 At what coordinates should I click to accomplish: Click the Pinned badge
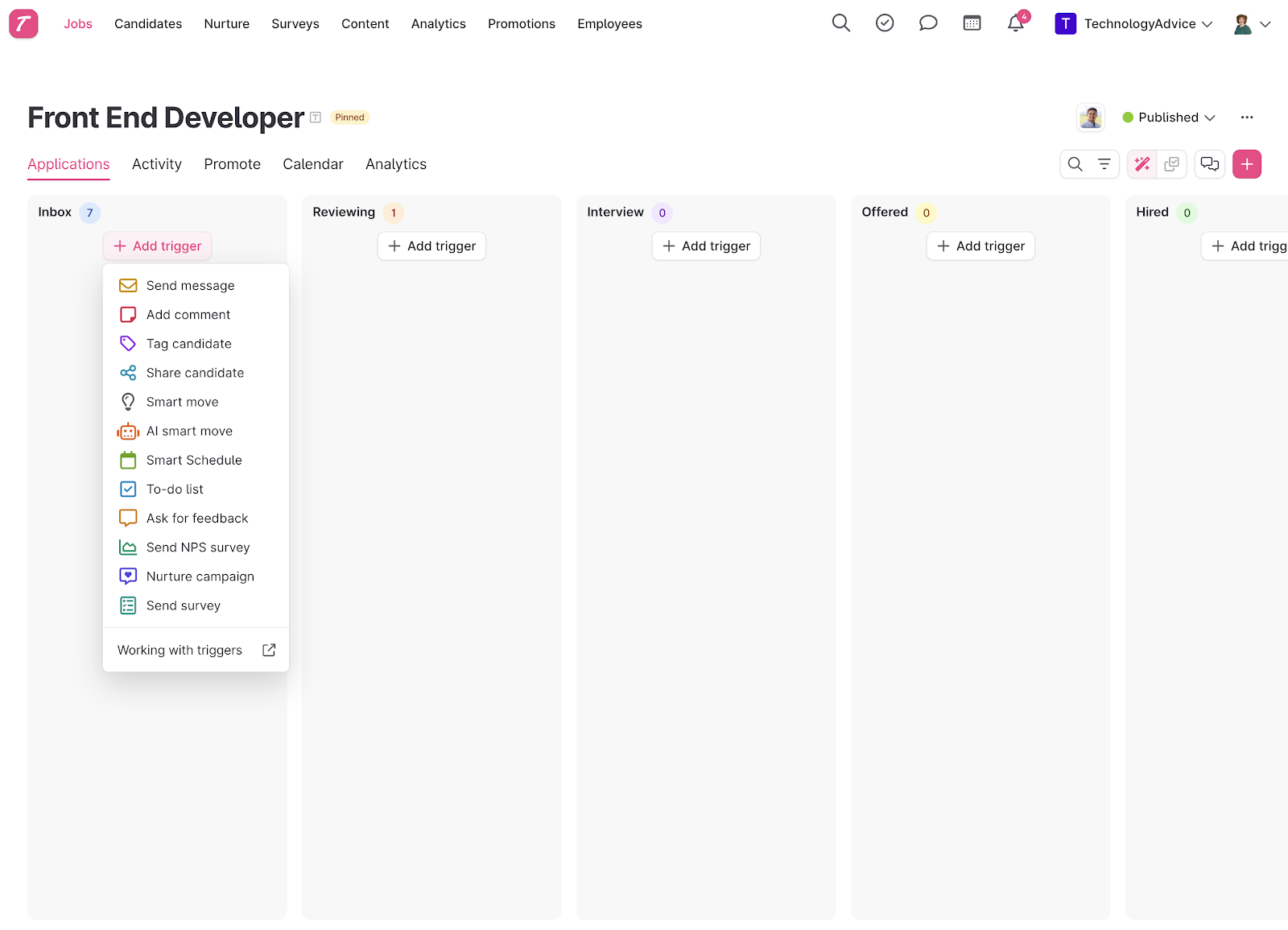point(349,118)
